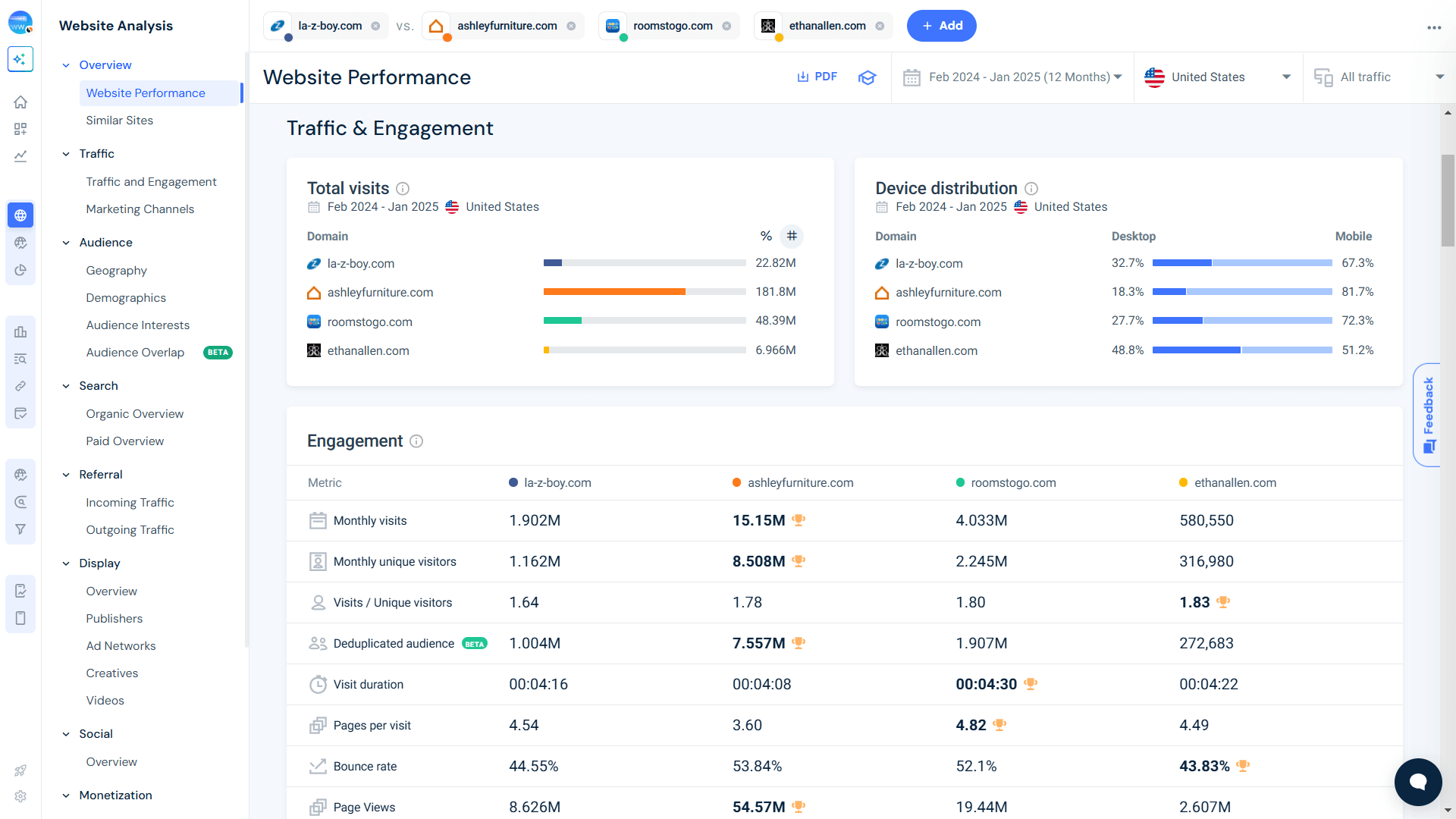Collapse the Search section

(66, 386)
